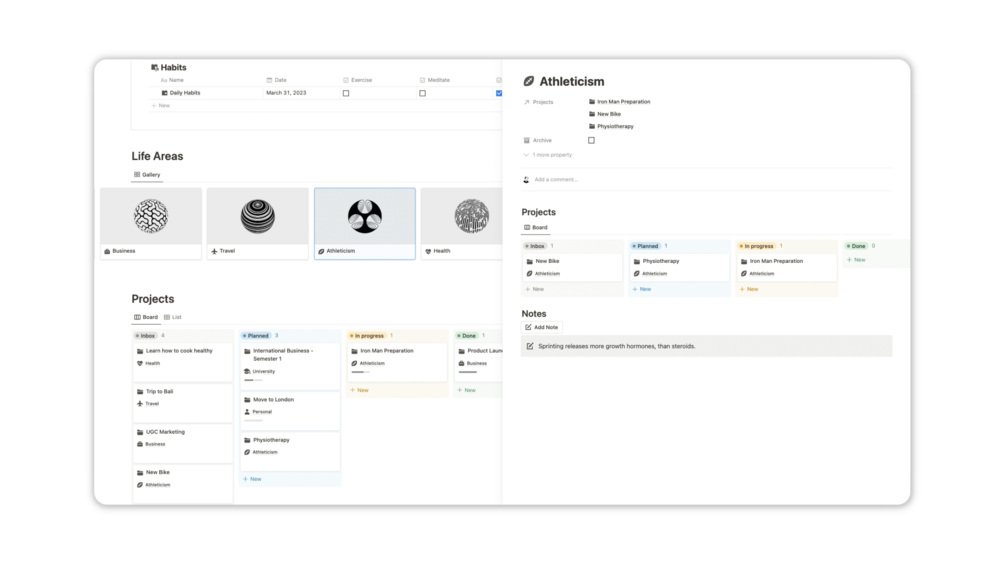Click the briefcase icon on Business card
This screenshot has height=565, width=1005.
click(x=107, y=251)
